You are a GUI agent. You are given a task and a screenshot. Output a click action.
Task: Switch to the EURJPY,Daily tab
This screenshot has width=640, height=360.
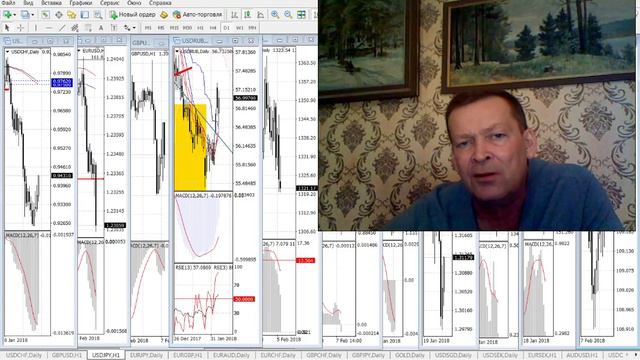[x=146, y=355]
